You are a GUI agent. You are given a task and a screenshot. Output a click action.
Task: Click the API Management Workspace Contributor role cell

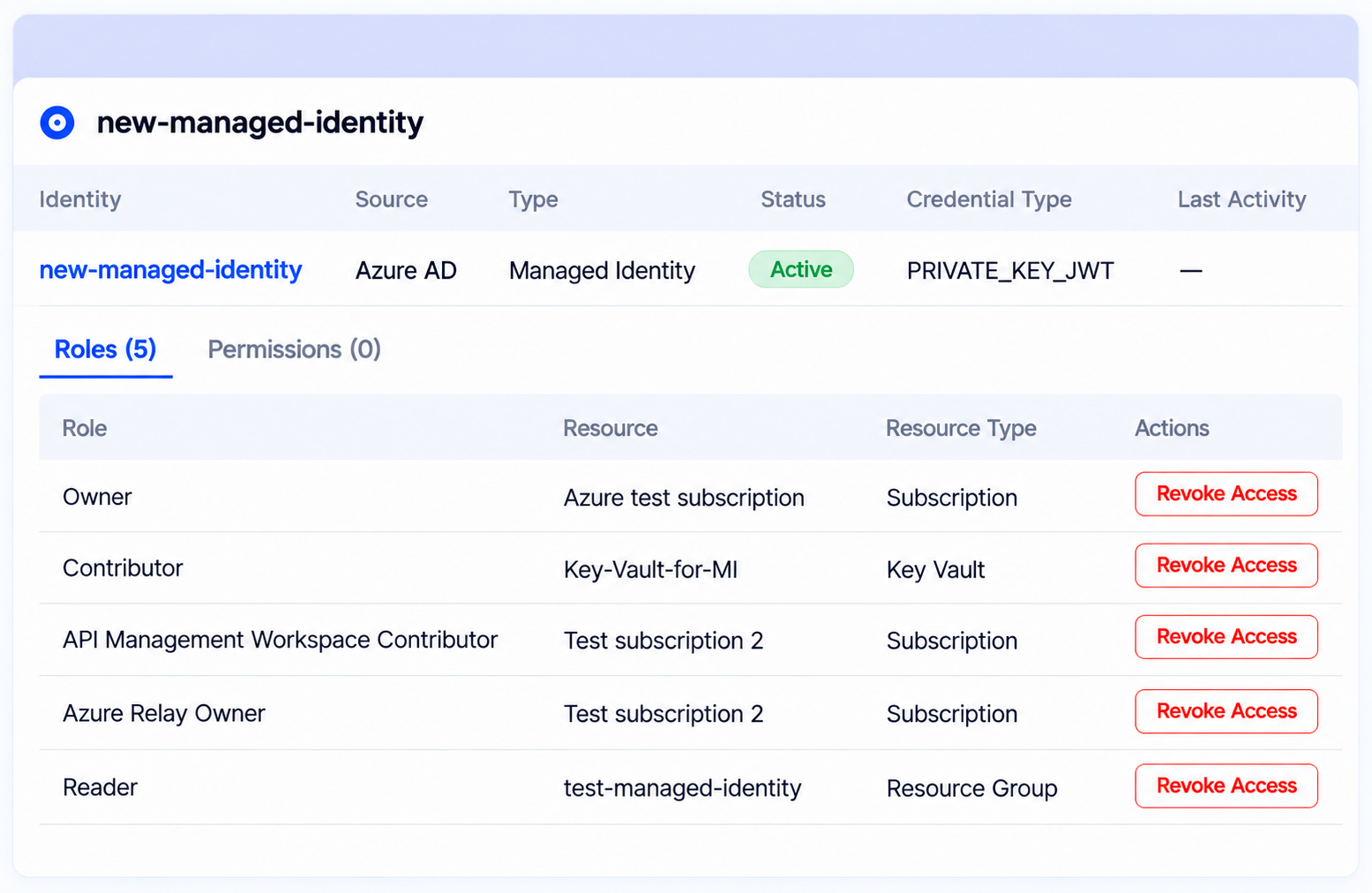[280, 640]
